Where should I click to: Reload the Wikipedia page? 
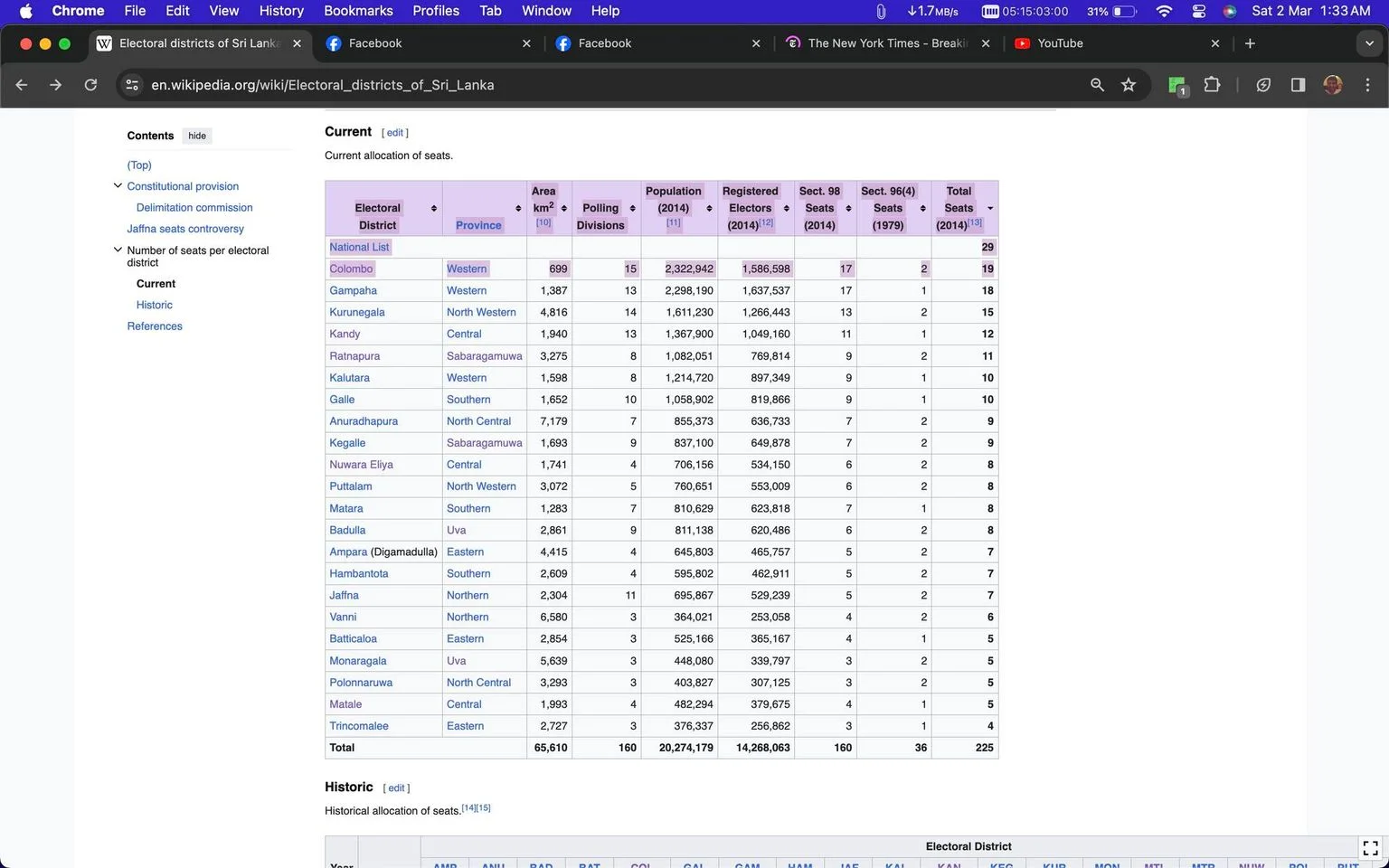pyautogui.click(x=90, y=85)
